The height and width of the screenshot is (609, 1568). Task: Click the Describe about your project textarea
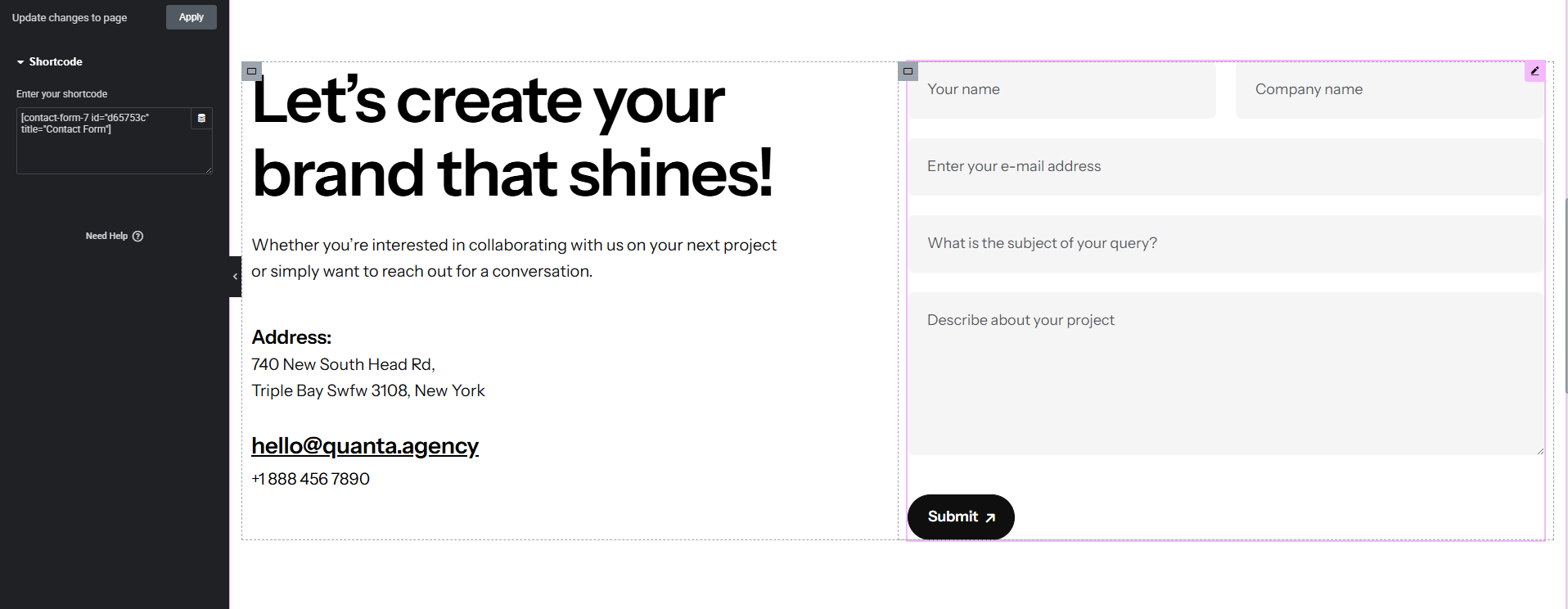1226,373
